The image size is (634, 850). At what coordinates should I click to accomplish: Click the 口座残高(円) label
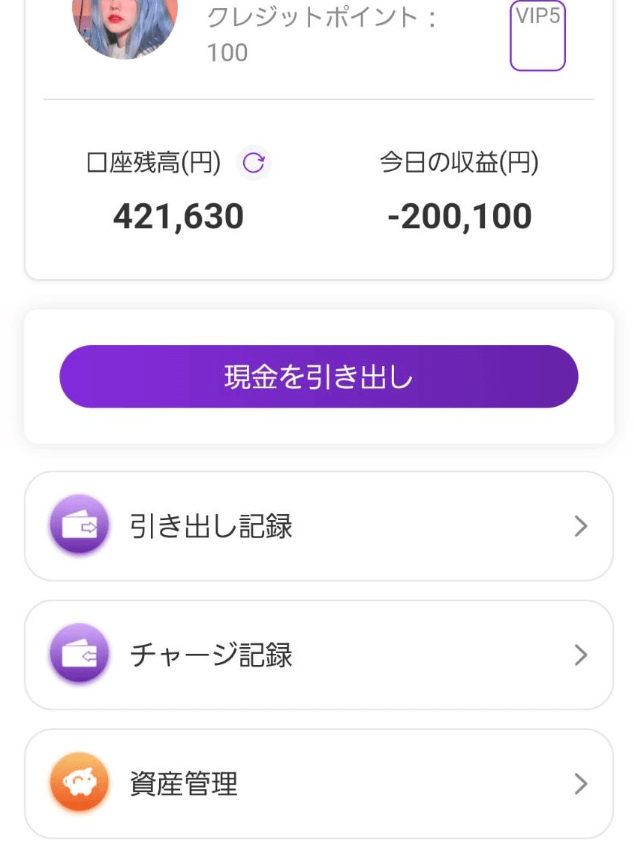[154, 164]
